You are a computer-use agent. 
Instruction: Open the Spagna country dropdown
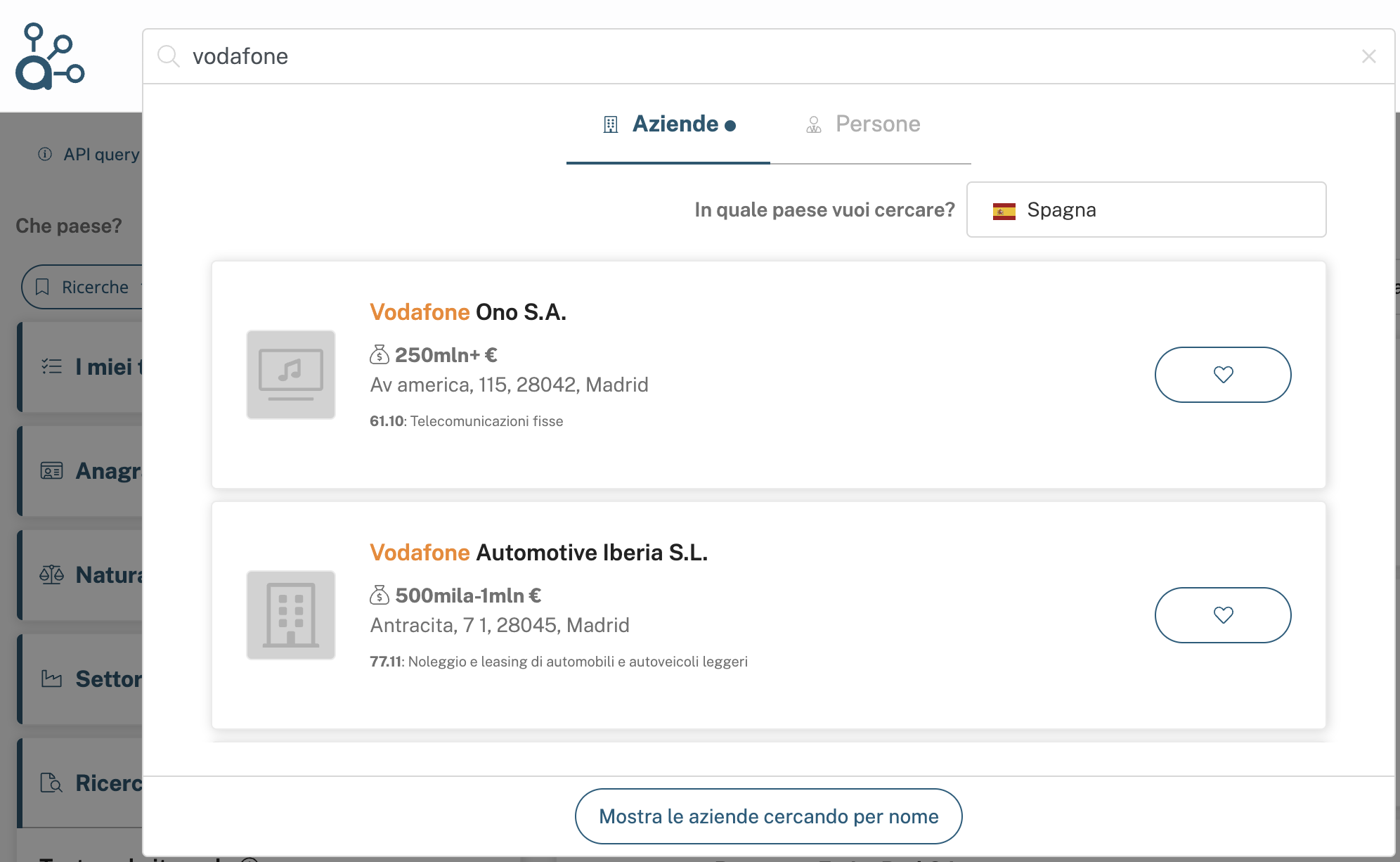click(1146, 210)
